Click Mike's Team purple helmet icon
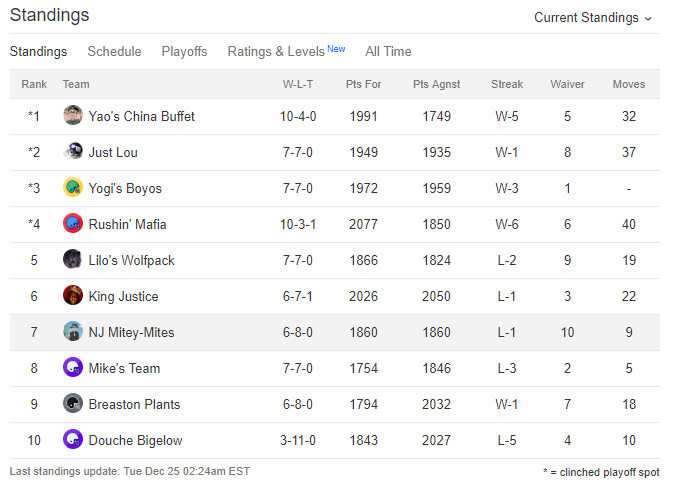Viewport: 676px width, 493px height. click(73, 368)
